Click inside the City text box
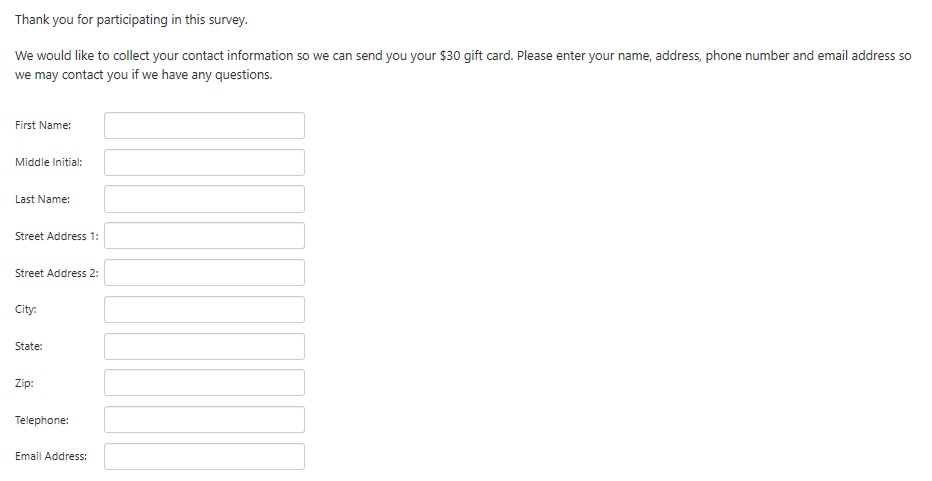 pyautogui.click(x=204, y=309)
